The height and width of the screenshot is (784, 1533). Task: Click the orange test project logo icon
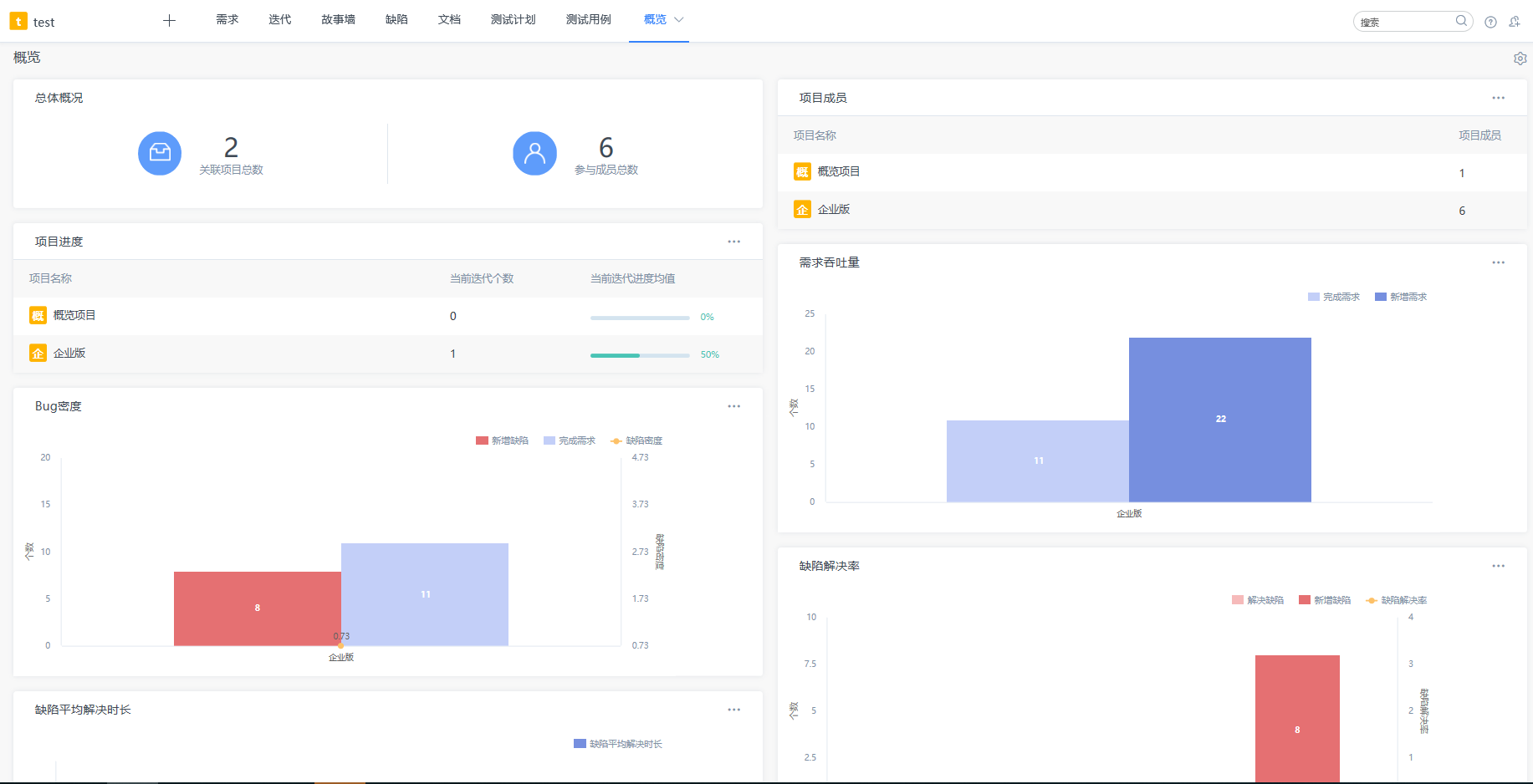coord(18,22)
